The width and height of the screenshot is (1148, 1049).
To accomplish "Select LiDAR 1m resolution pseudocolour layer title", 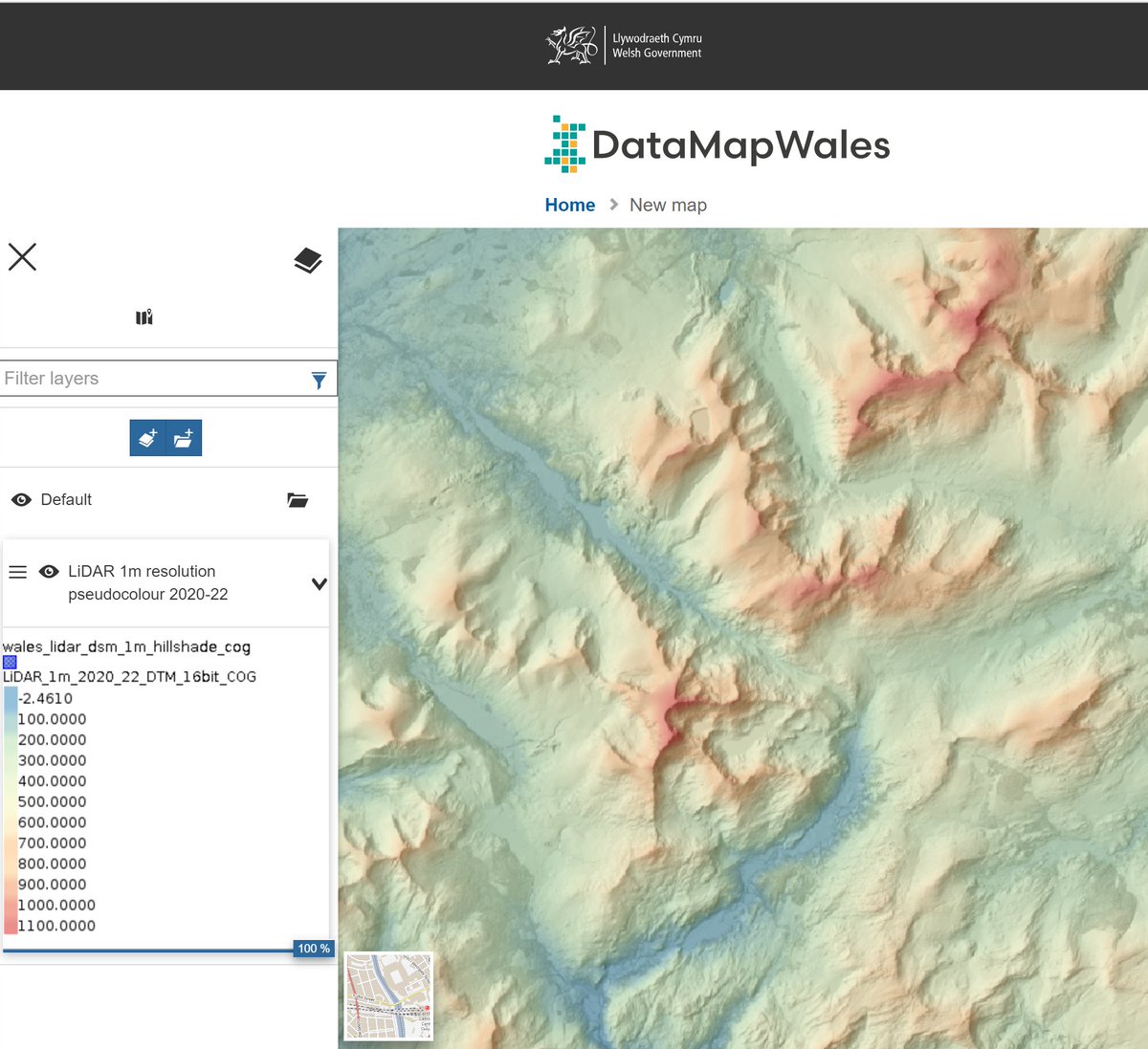I will (148, 582).
